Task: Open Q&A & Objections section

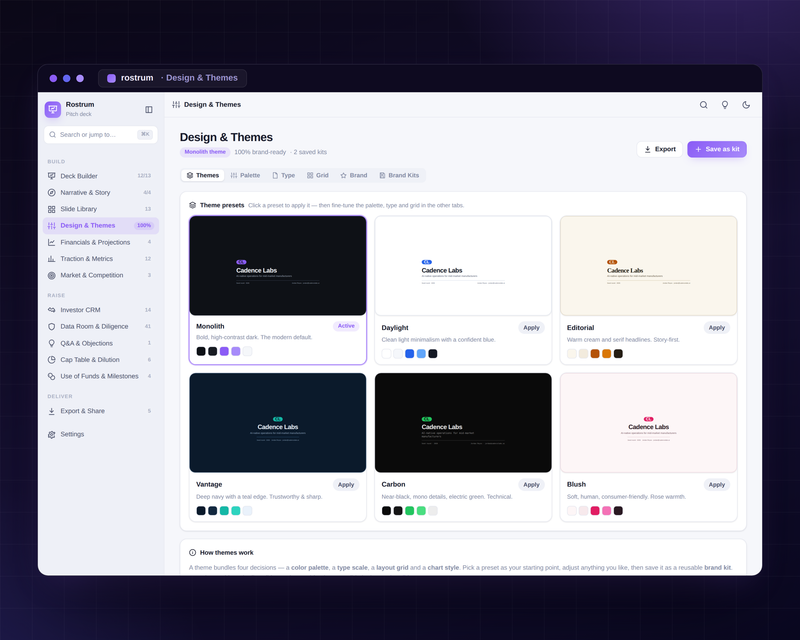Action: coord(101,343)
